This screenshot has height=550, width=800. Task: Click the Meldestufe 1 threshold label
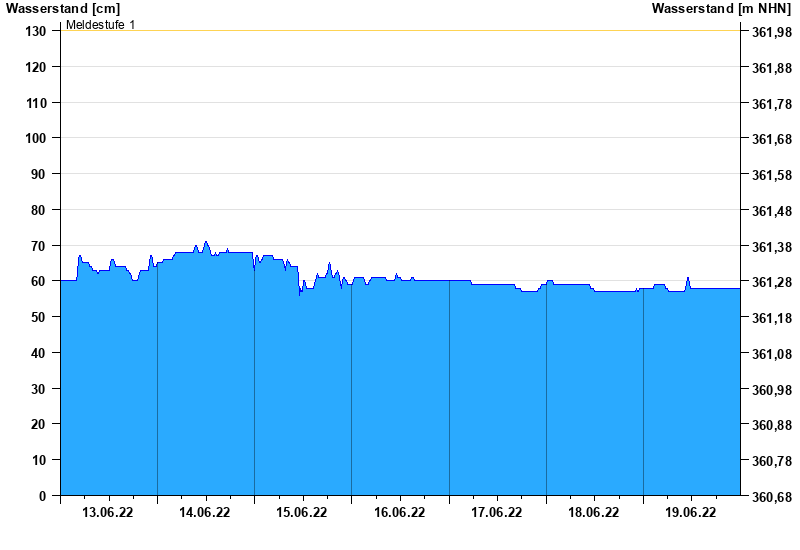coord(100,24)
